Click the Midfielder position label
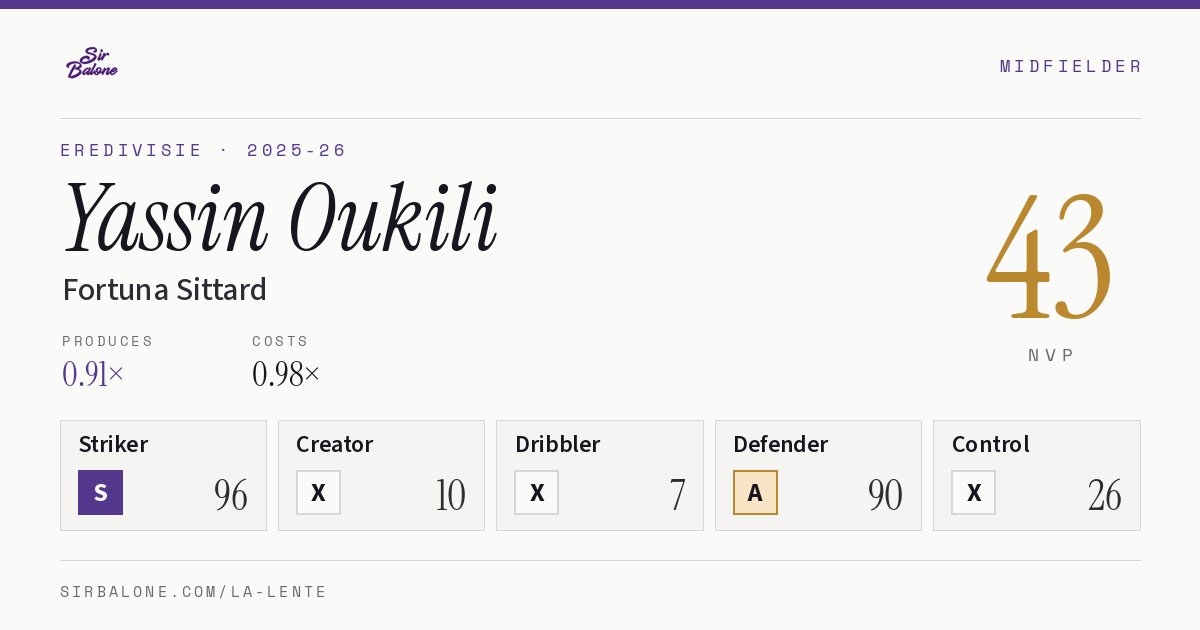1200x630 pixels. tap(1070, 66)
